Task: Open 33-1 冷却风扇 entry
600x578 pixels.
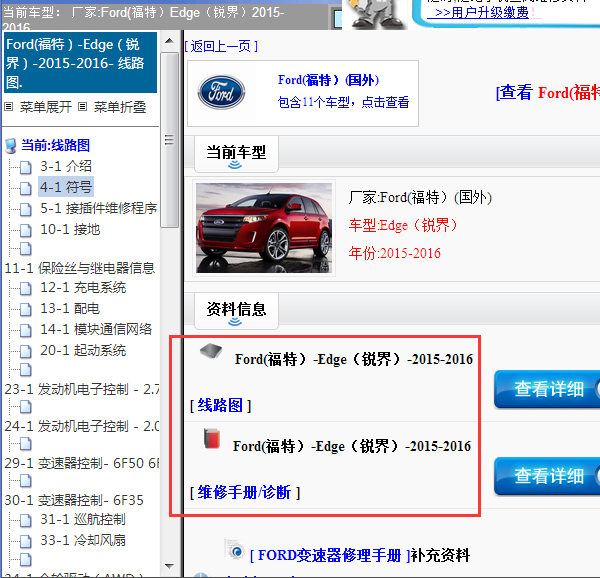Action: (x=83, y=541)
